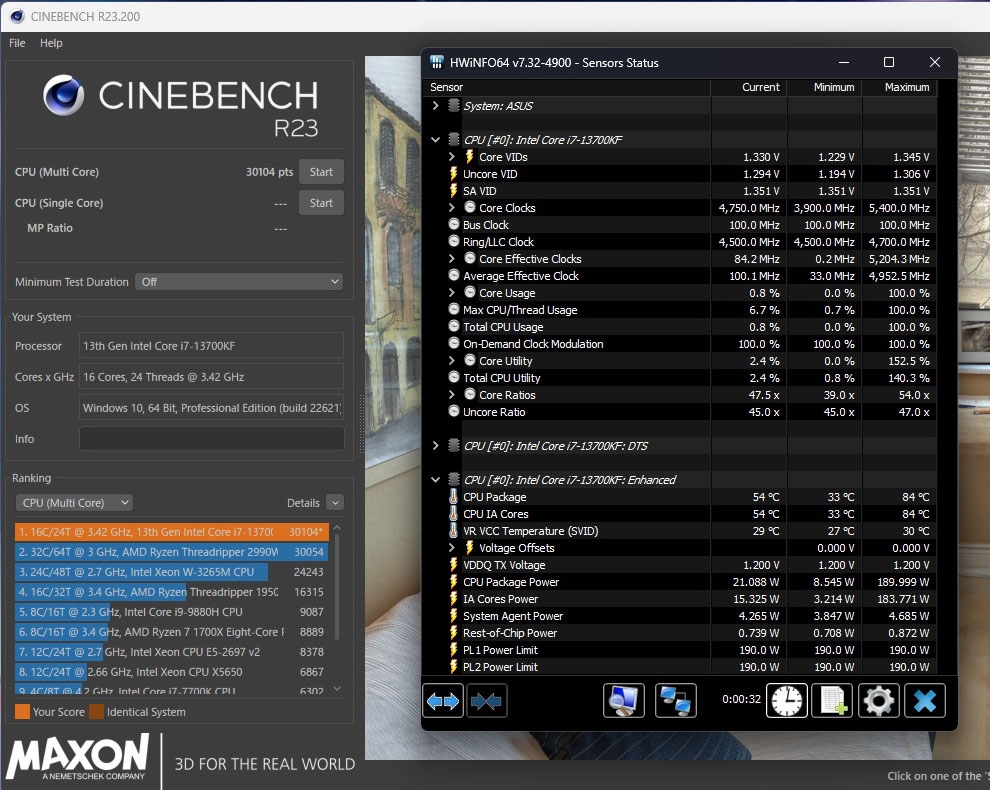Screen dimensions: 990x790
Task: Open System Summary monitor-magnifier icon
Action: (624, 701)
